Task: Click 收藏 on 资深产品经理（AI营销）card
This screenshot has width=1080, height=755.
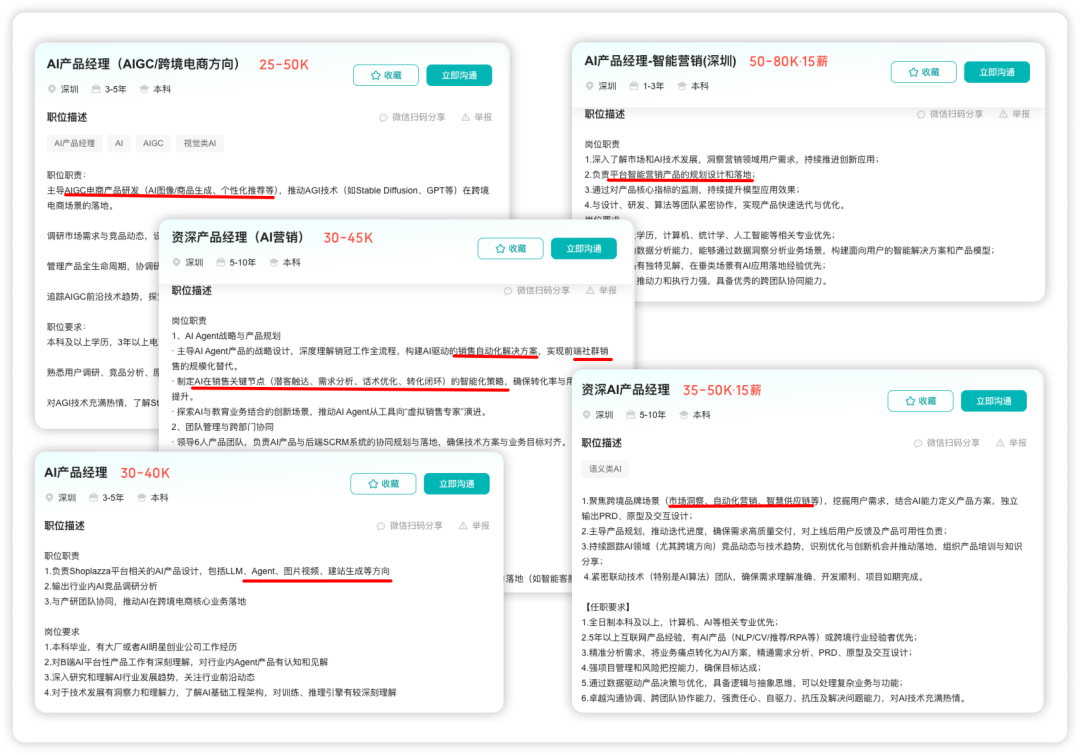Action: pyautogui.click(x=510, y=249)
